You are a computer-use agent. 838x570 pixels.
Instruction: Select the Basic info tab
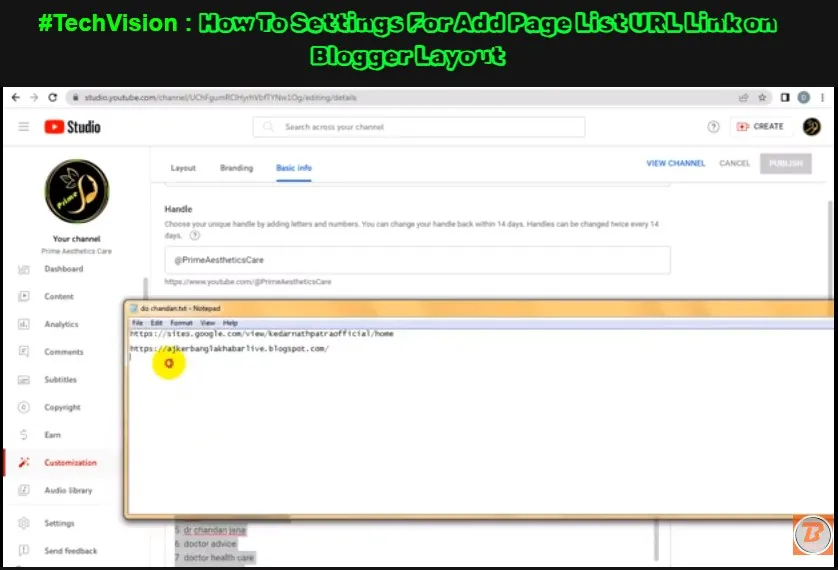(294, 168)
